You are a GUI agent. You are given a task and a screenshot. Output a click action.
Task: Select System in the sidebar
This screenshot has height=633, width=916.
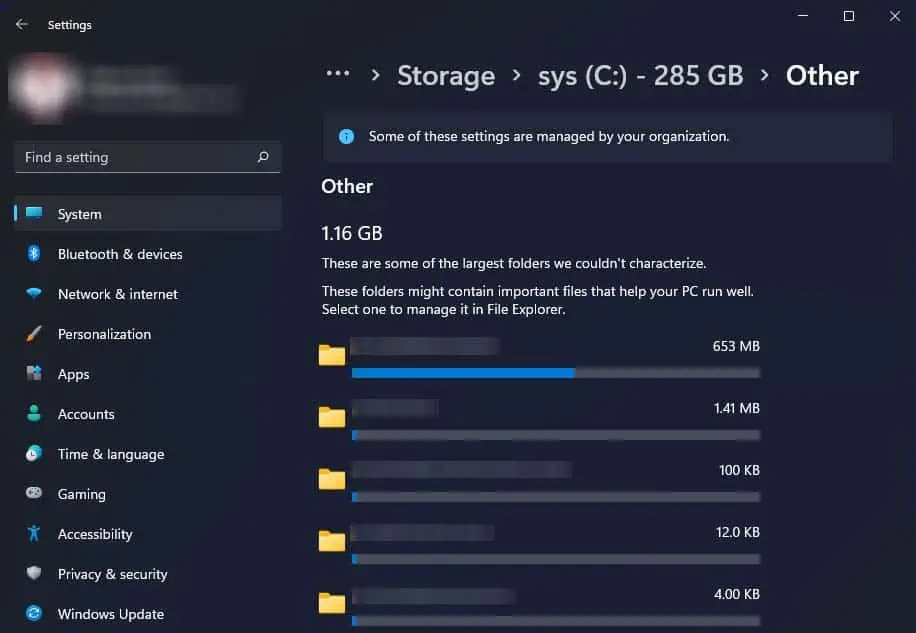pyautogui.click(x=148, y=214)
